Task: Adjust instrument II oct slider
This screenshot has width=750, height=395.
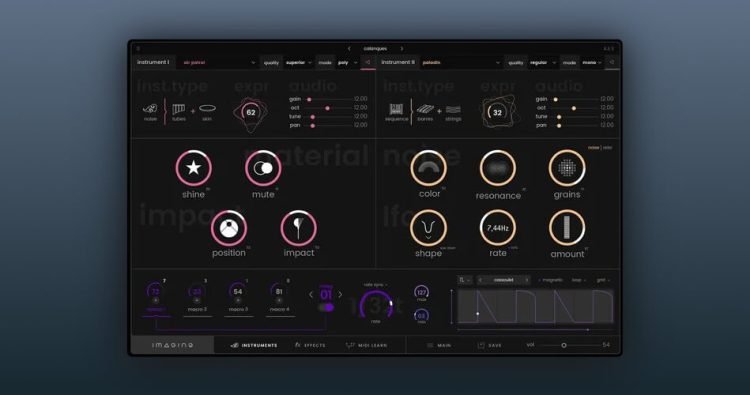Action: pyautogui.click(x=574, y=109)
